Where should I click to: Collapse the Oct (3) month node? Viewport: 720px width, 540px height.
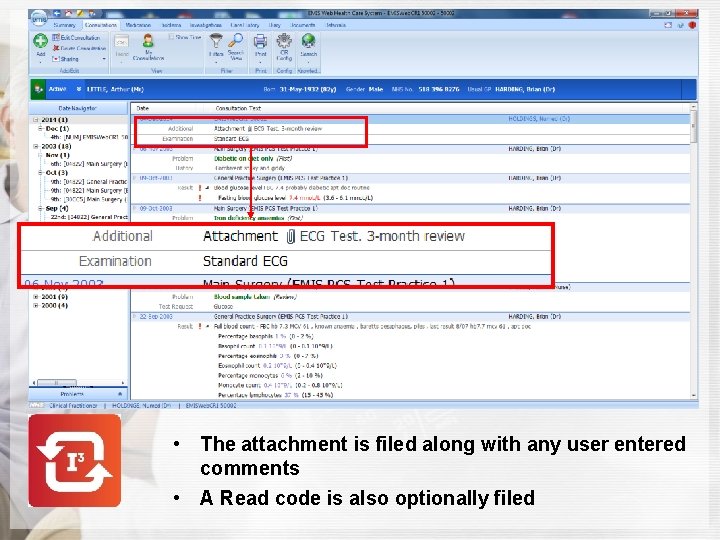click(x=41, y=173)
